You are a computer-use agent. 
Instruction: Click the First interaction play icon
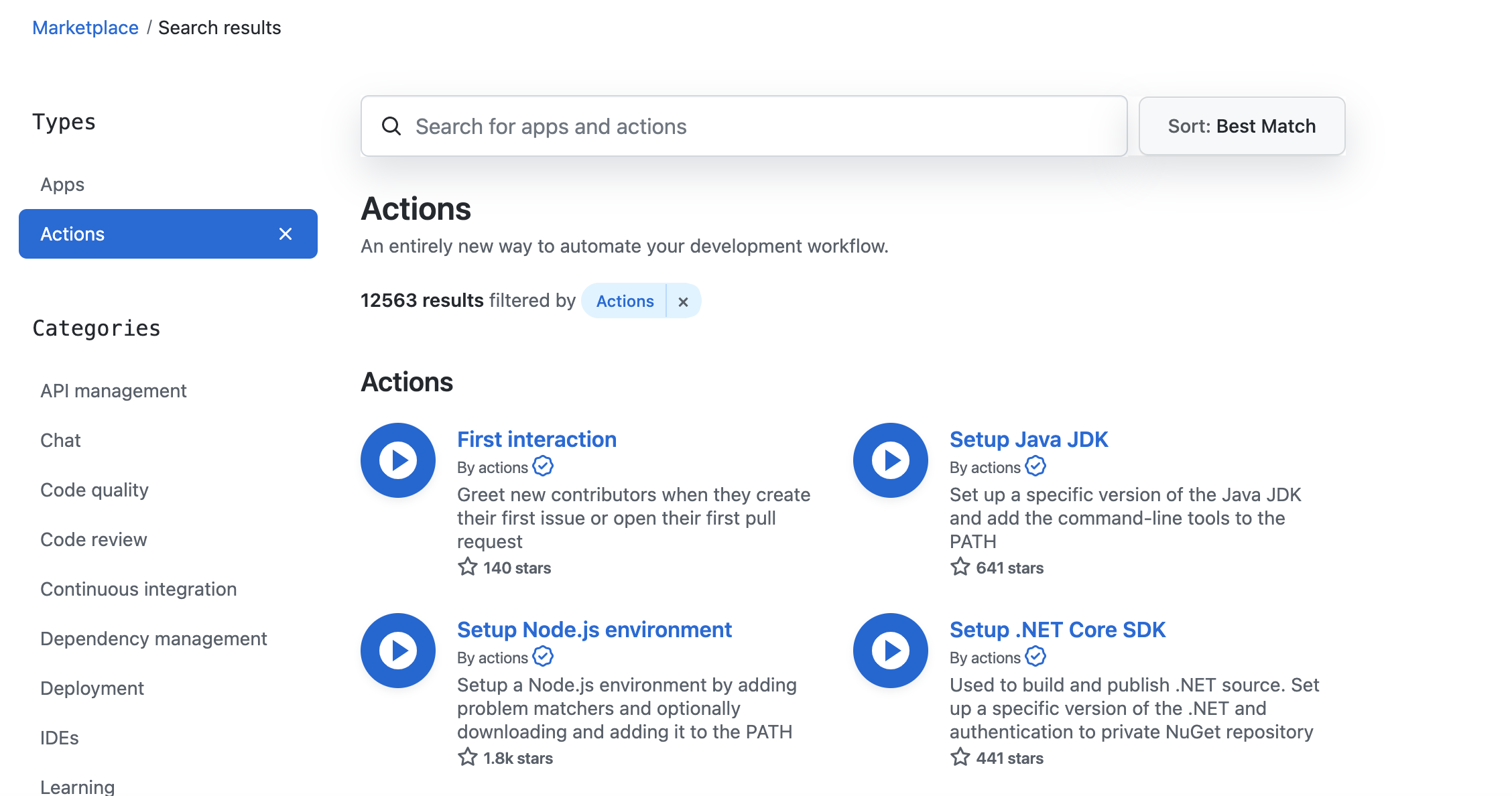coord(398,460)
